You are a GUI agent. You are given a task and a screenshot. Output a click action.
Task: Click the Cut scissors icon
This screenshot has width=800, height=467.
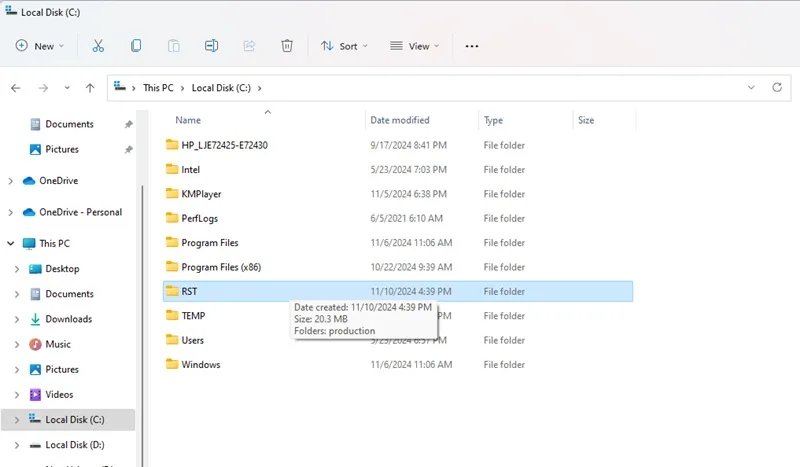tap(98, 46)
